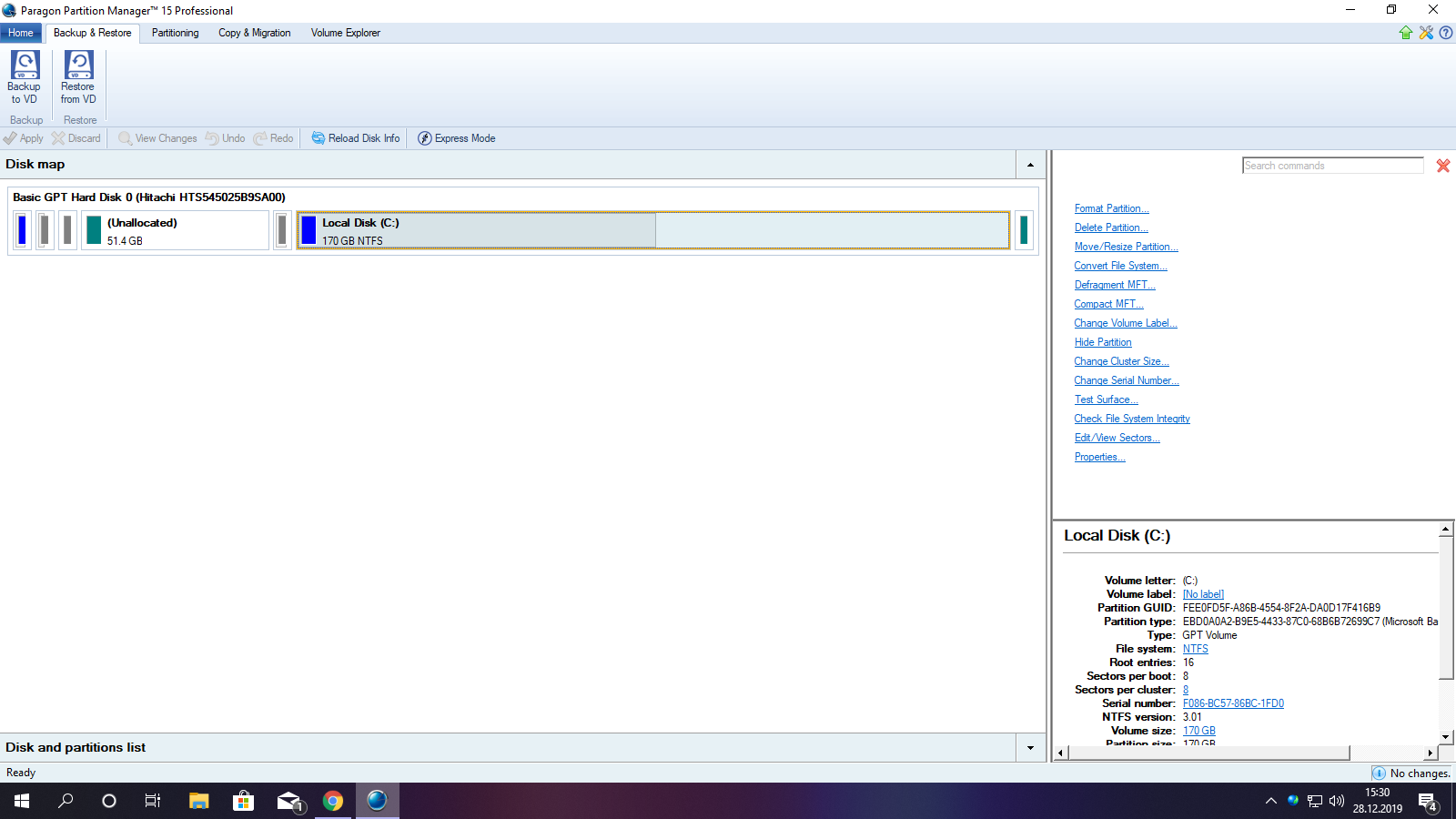Open the settings tools icon at top right
Viewport: 1456px width, 819px height.
[1426, 33]
